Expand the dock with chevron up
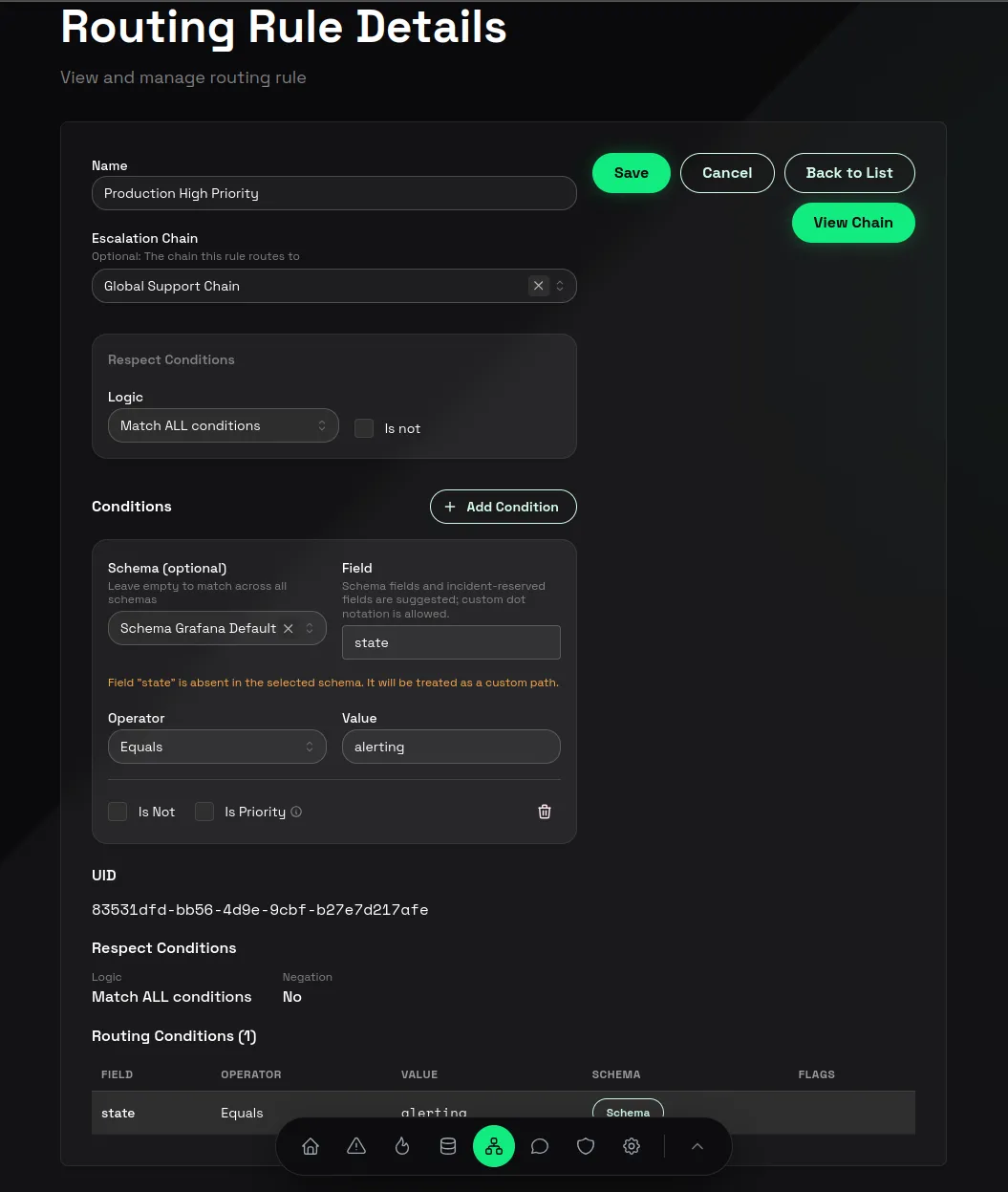This screenshot has width=1008, height=1192. pos(697,1146)
